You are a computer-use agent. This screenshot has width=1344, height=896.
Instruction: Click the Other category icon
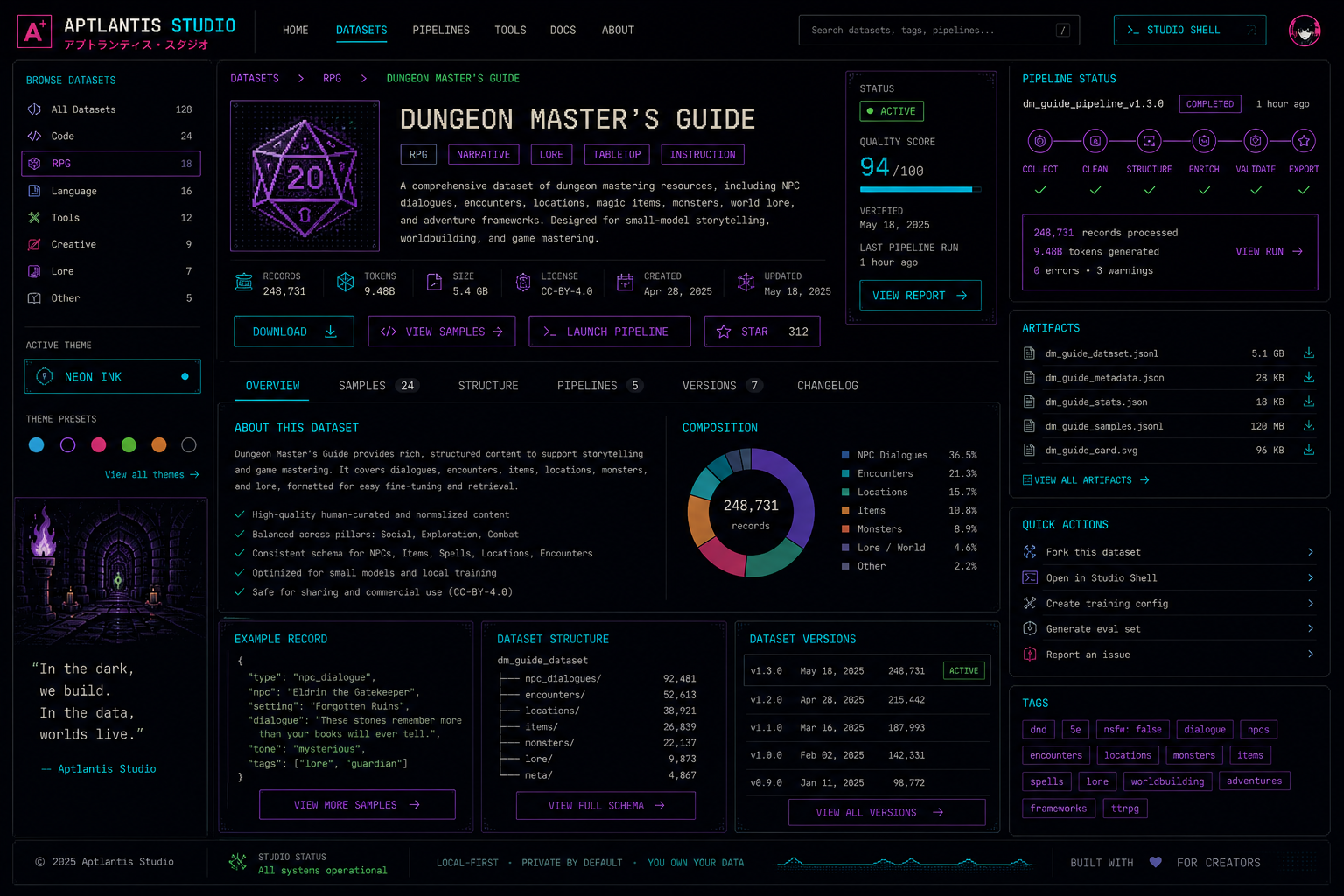pos(34,298)
